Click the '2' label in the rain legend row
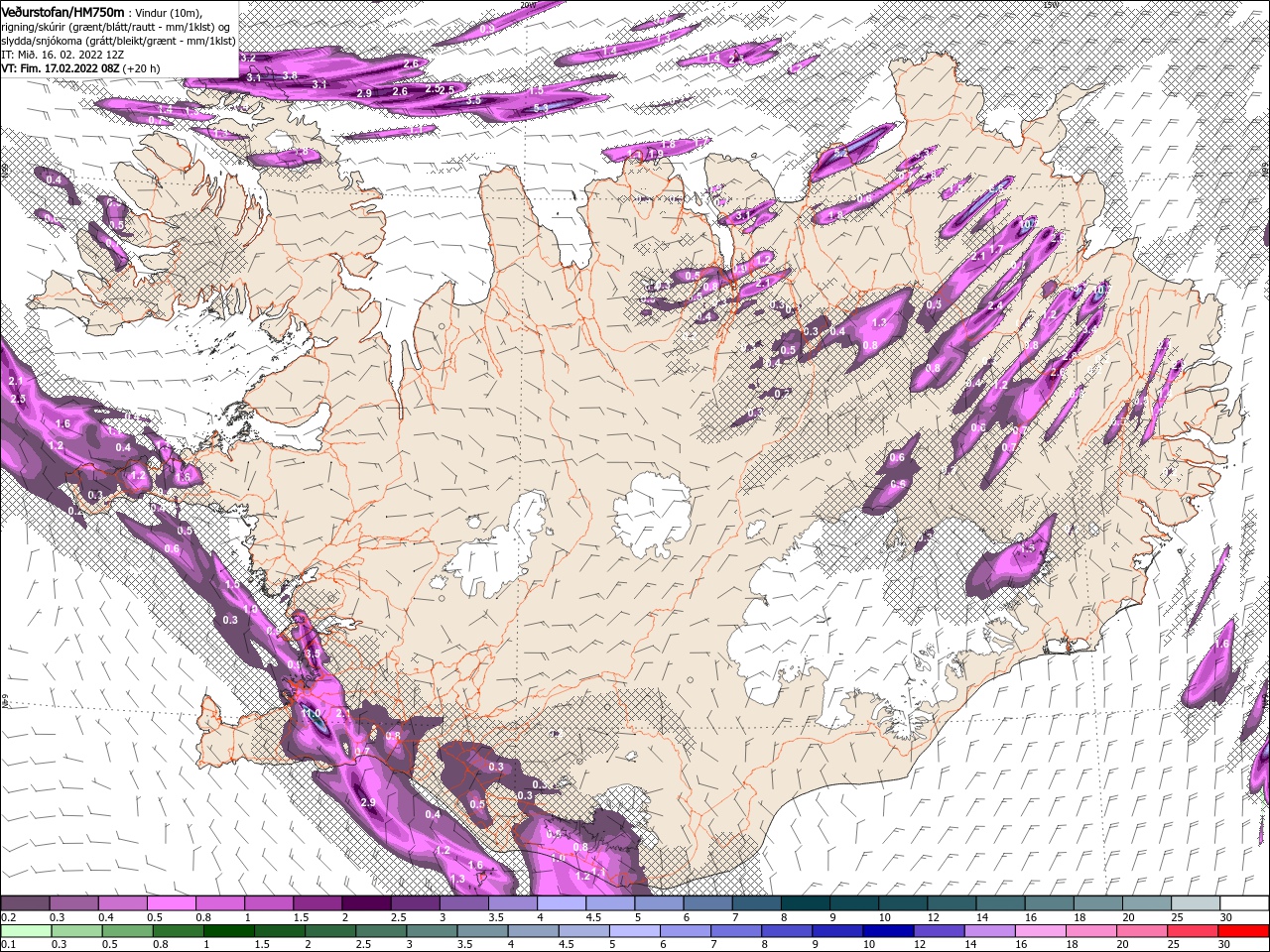 pyautogui.click(x=308, y=945)
